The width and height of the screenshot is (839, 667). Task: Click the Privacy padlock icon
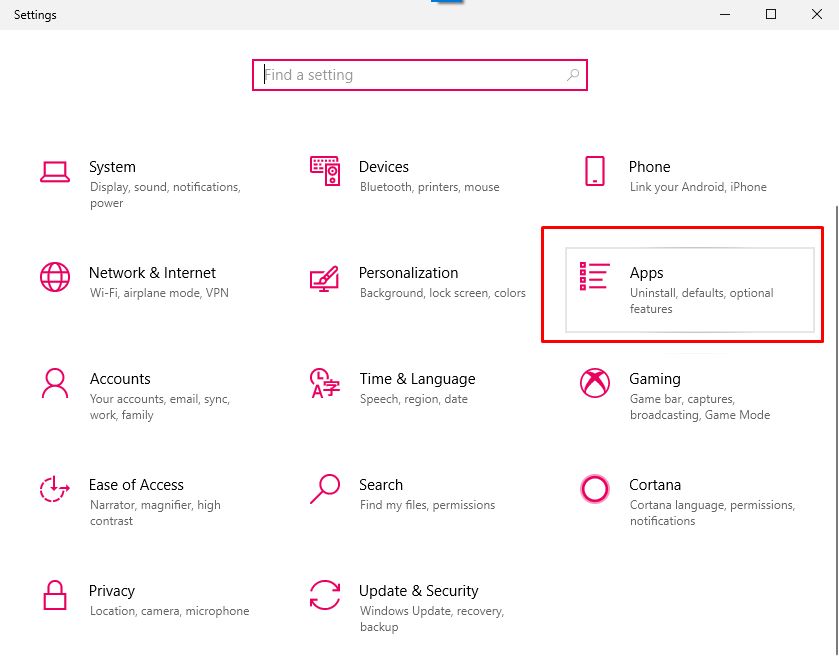pos(55,595)
